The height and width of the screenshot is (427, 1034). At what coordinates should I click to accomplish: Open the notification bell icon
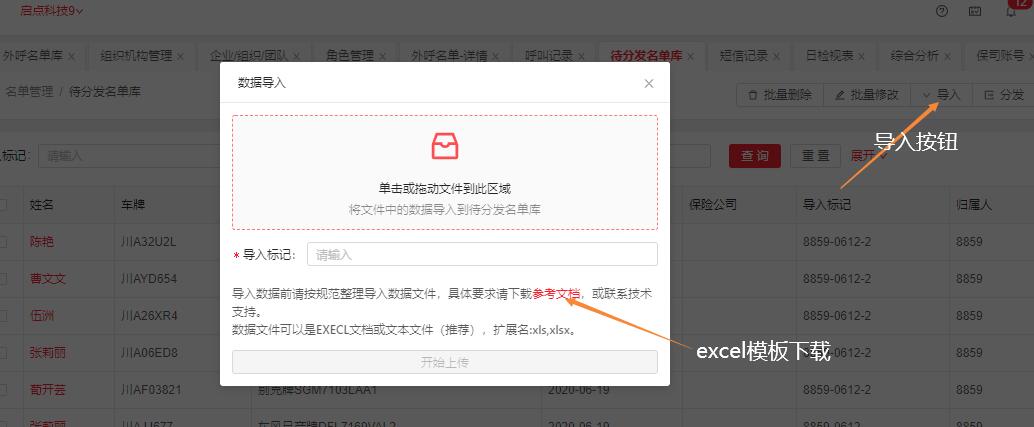coord(1010,11)
